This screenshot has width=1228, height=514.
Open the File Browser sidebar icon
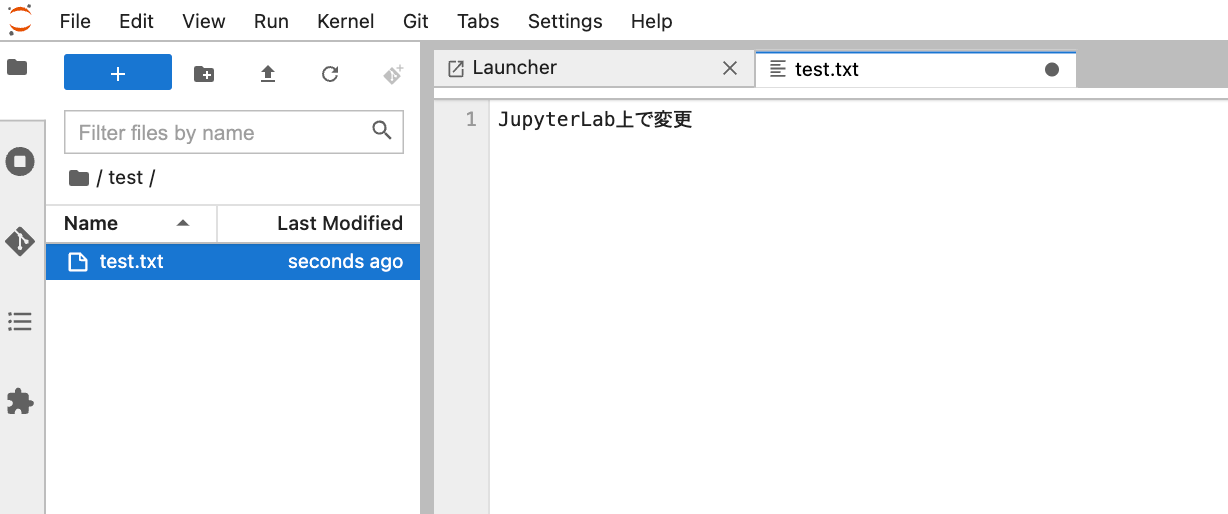tap(17, 68)
